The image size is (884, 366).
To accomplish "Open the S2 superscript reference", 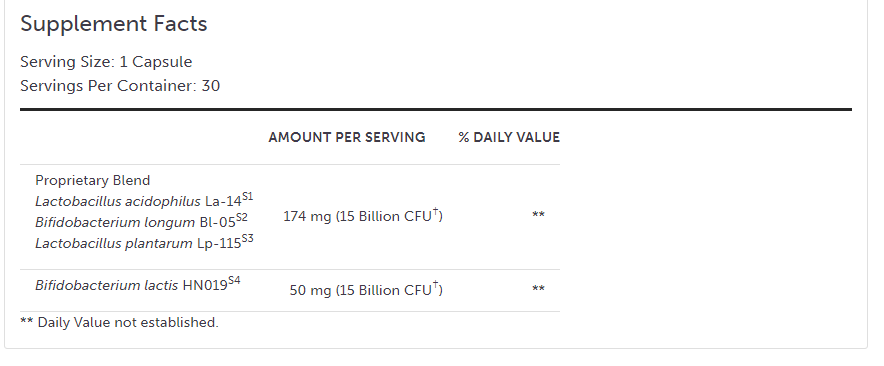I will click(x=241, y=218).
